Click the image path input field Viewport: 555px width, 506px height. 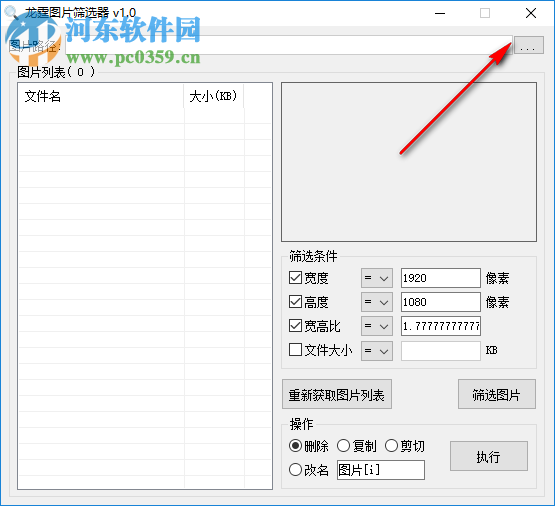288,45
